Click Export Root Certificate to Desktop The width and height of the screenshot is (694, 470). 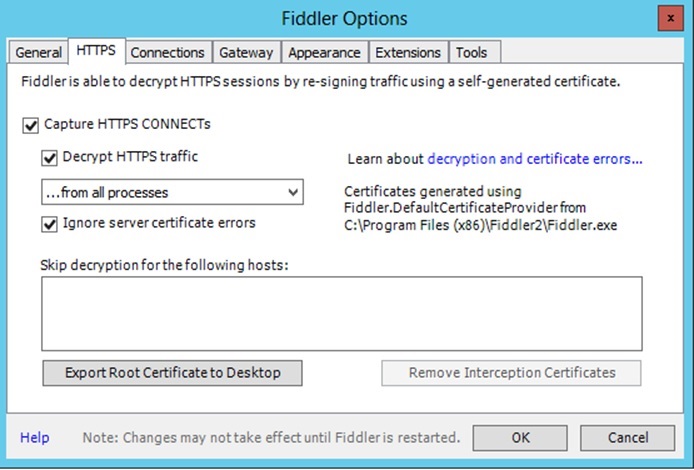(x=173, y=373)
